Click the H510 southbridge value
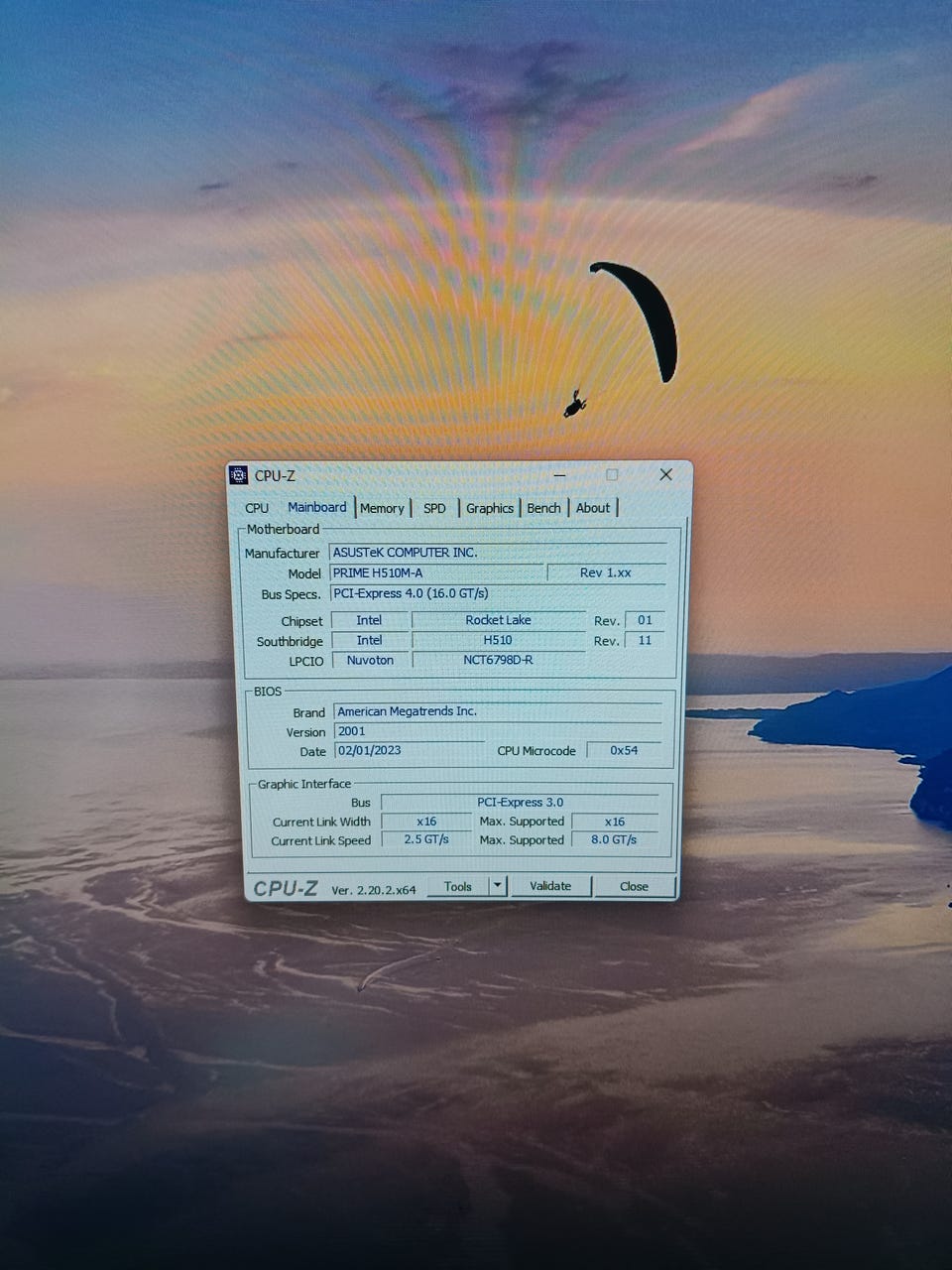Image resolution: width=952 pixels, height=1270 pixels. pyautogui.click(x=498, y=640)
